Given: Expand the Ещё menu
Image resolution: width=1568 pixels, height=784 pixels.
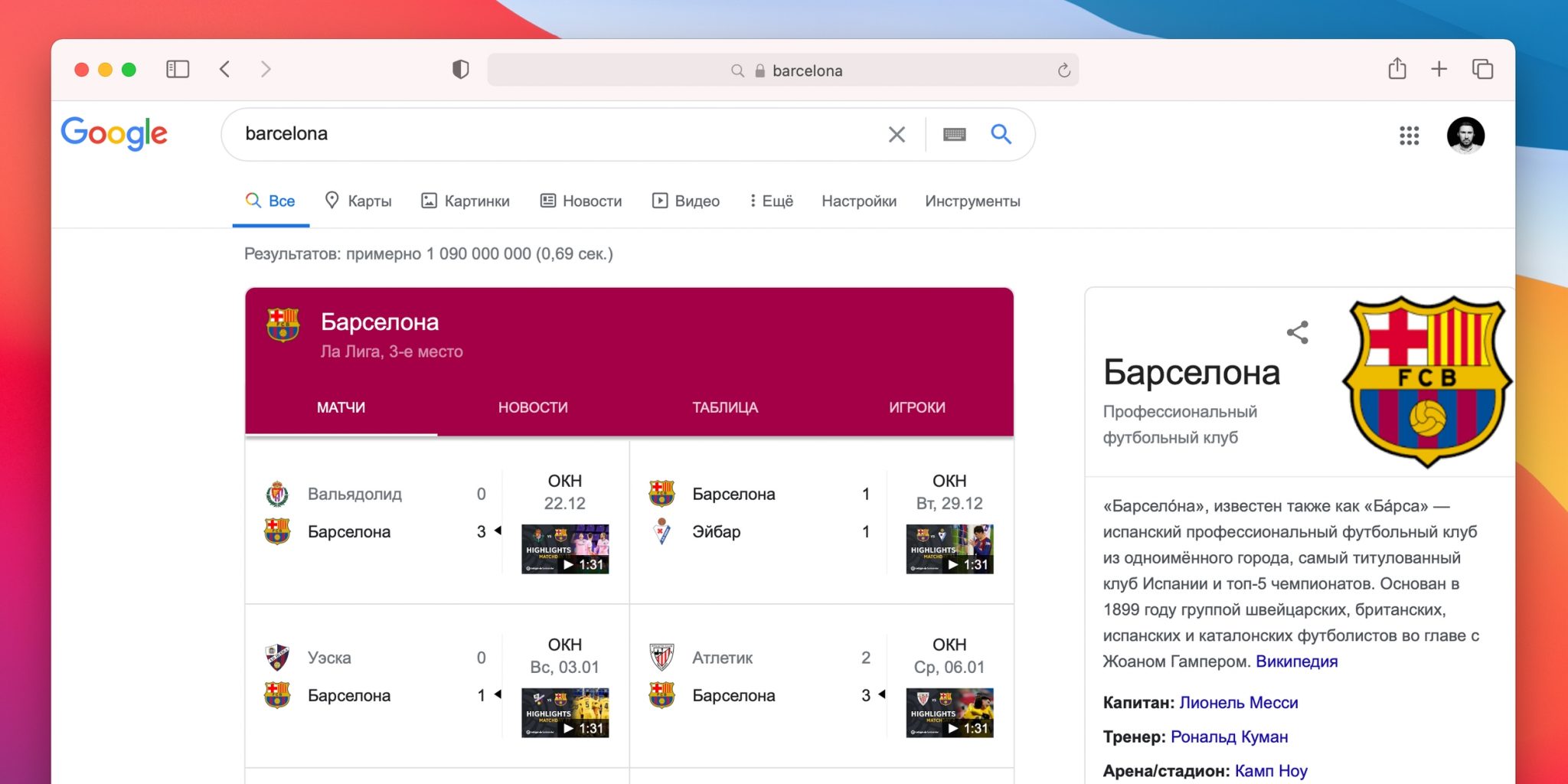Looking at the screenshot, I should click(x=772, y=201).
